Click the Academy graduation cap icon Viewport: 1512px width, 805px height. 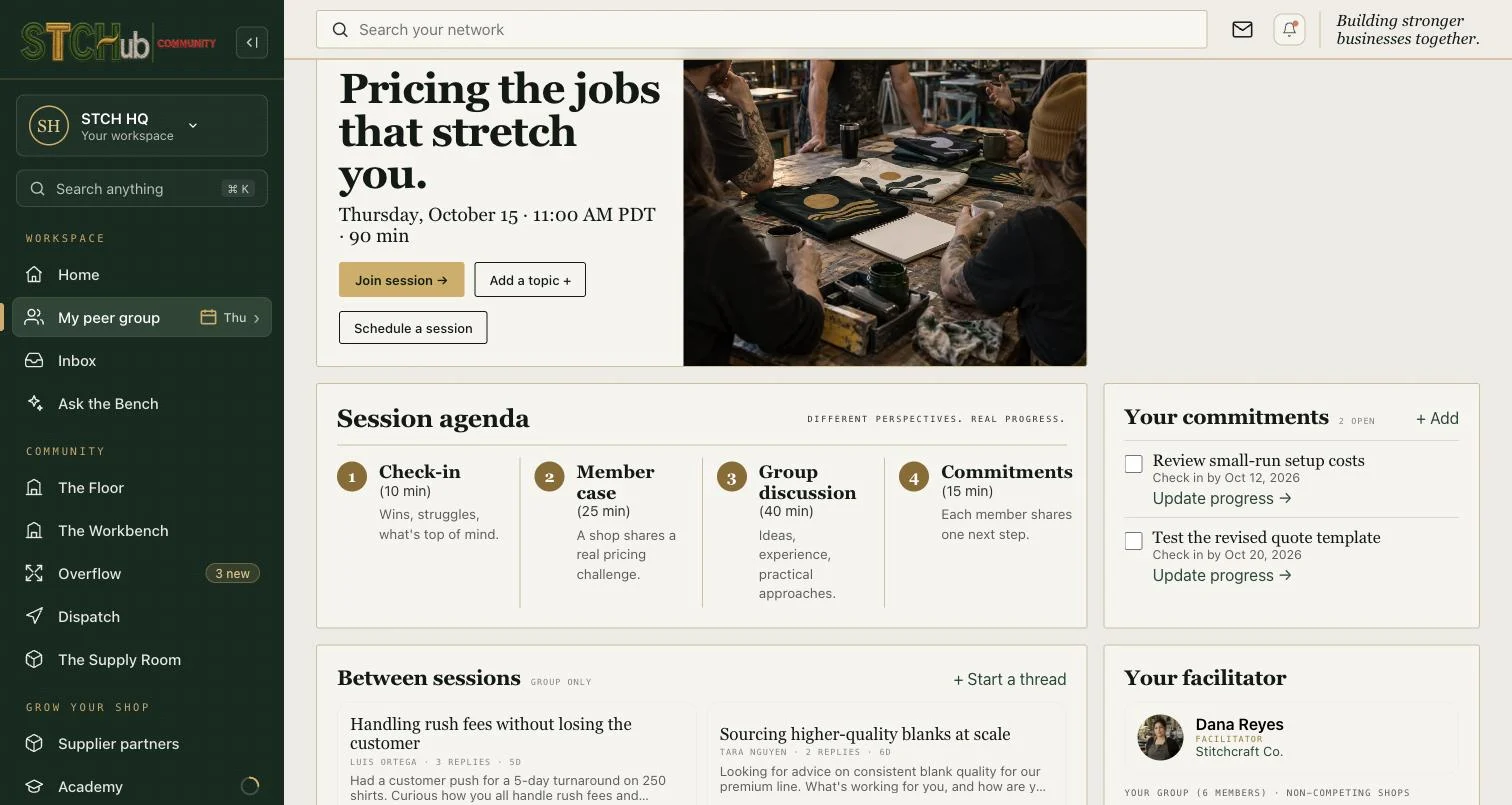(x=35, y=786)
